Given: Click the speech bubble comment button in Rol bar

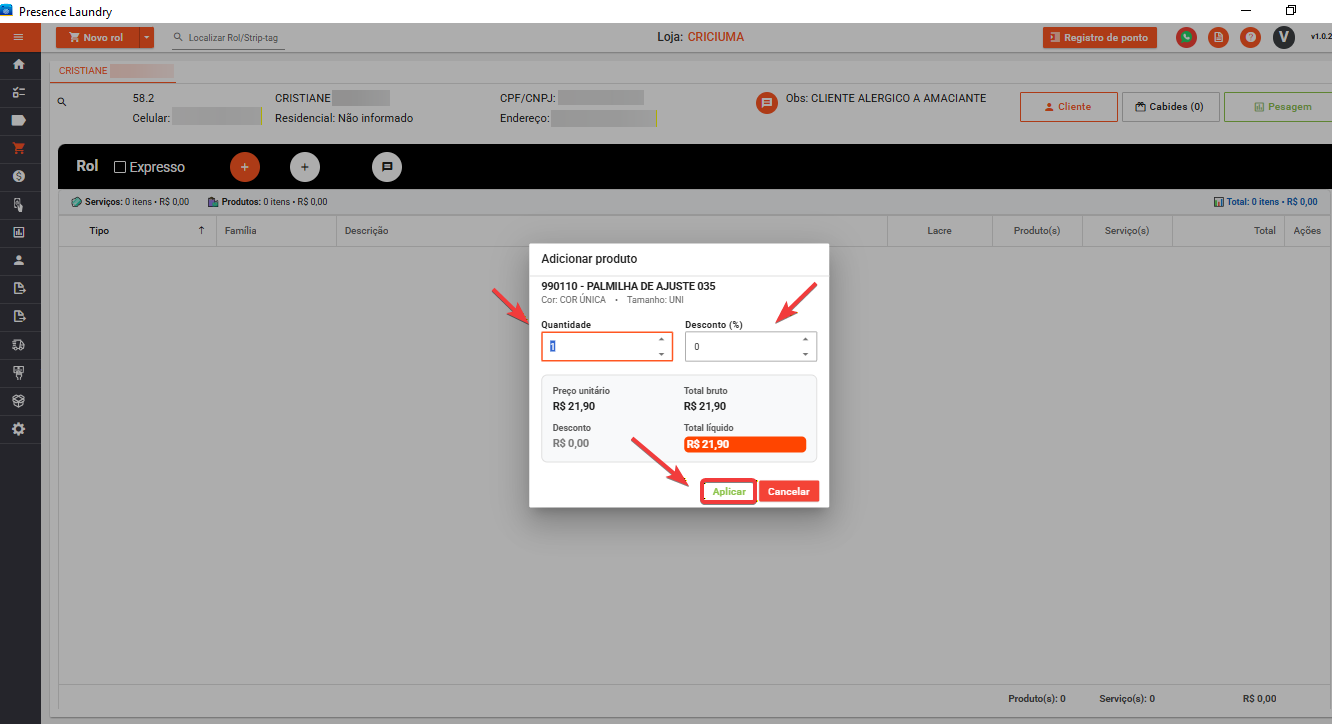Looking at the screenshot, I should 387,167.
